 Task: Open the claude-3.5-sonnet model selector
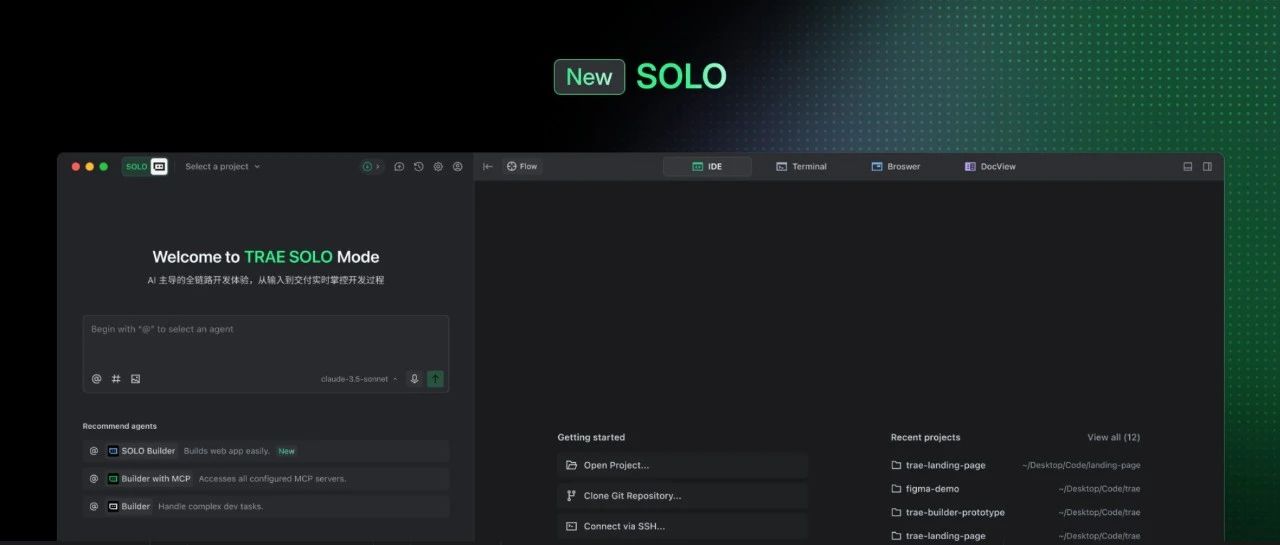(359, 379)
